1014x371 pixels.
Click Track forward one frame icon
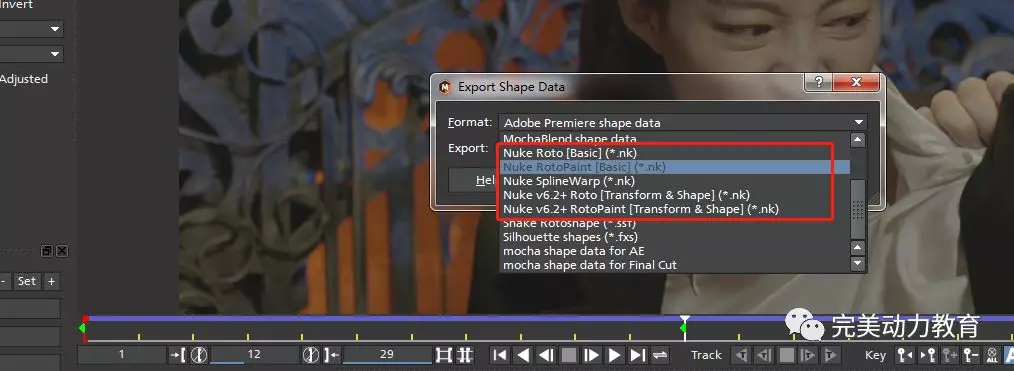(x=808, y=355)
